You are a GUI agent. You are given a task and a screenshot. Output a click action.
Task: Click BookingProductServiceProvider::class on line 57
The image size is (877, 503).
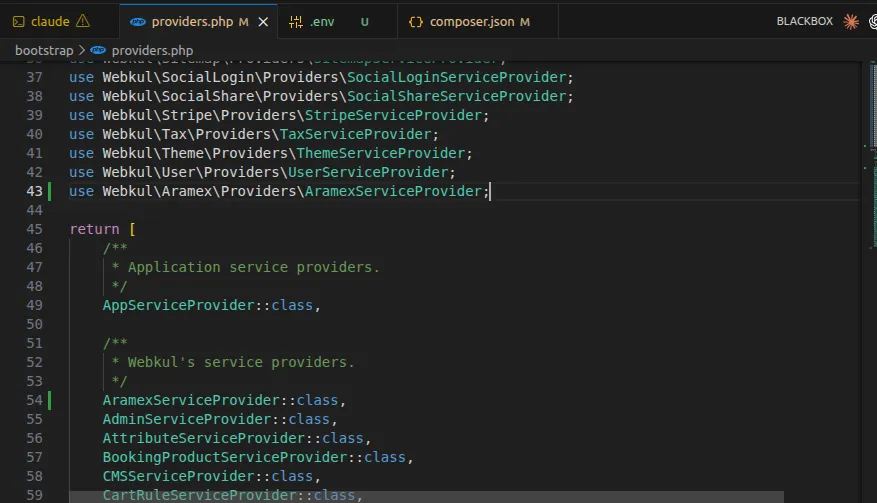[x=254, y=458]
